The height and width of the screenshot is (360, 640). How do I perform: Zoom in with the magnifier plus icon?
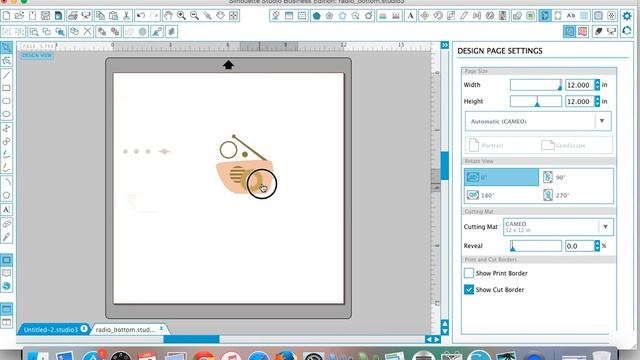181,16
